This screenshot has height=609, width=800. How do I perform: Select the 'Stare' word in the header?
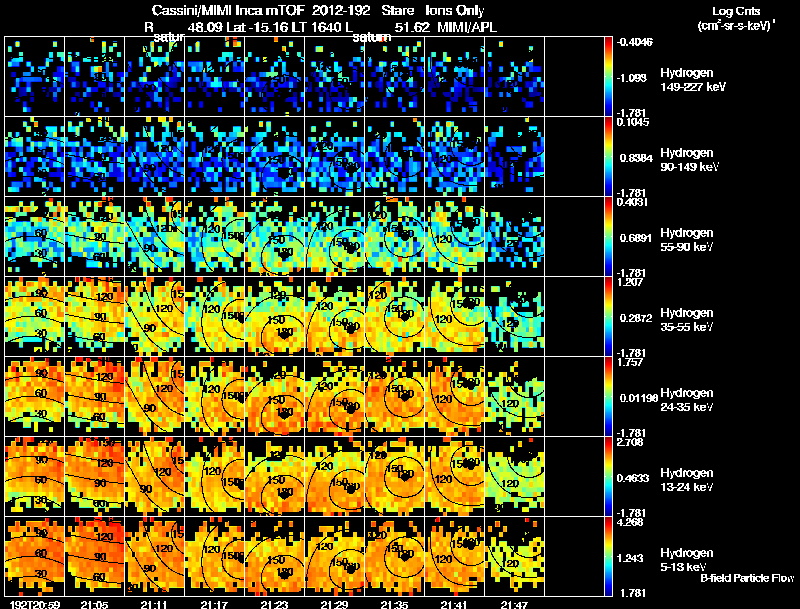click(397, 10)
